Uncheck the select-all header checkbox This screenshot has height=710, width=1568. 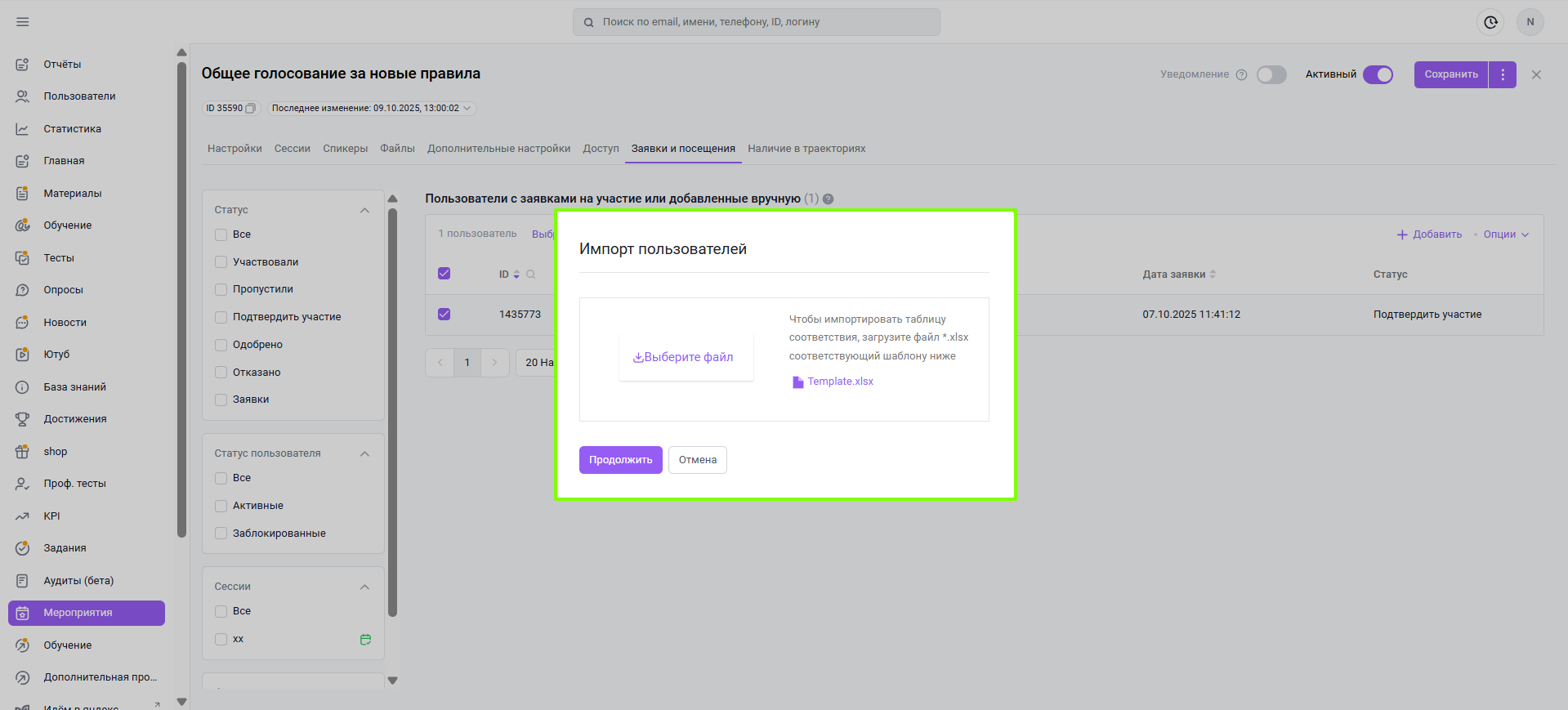pos(444,274)
